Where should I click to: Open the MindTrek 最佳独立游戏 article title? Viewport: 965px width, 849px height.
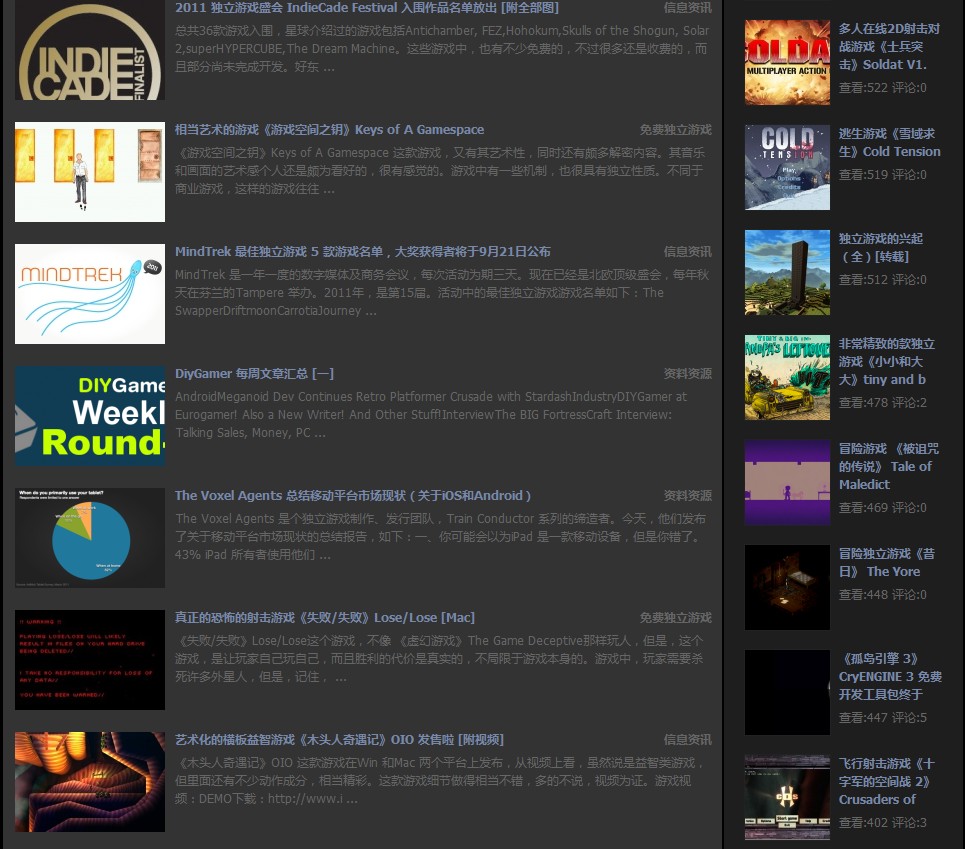(362, 252)
